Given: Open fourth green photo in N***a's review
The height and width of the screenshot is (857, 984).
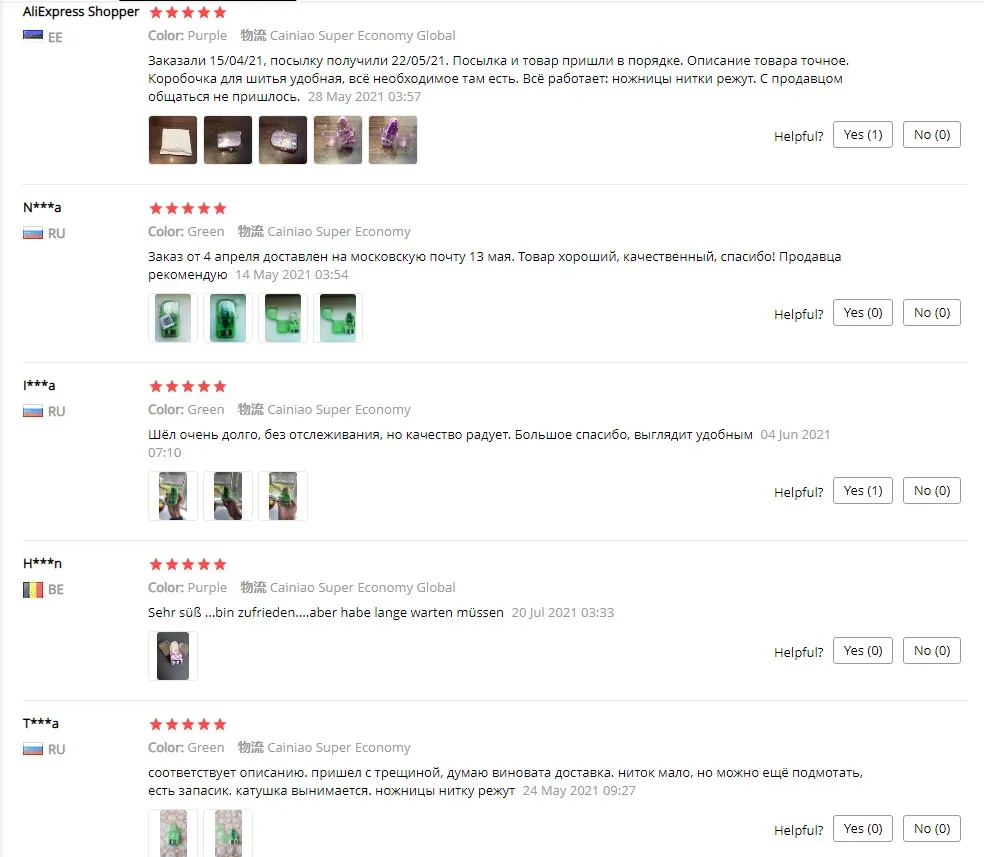Looking at the screenshot, I should 338,318.
